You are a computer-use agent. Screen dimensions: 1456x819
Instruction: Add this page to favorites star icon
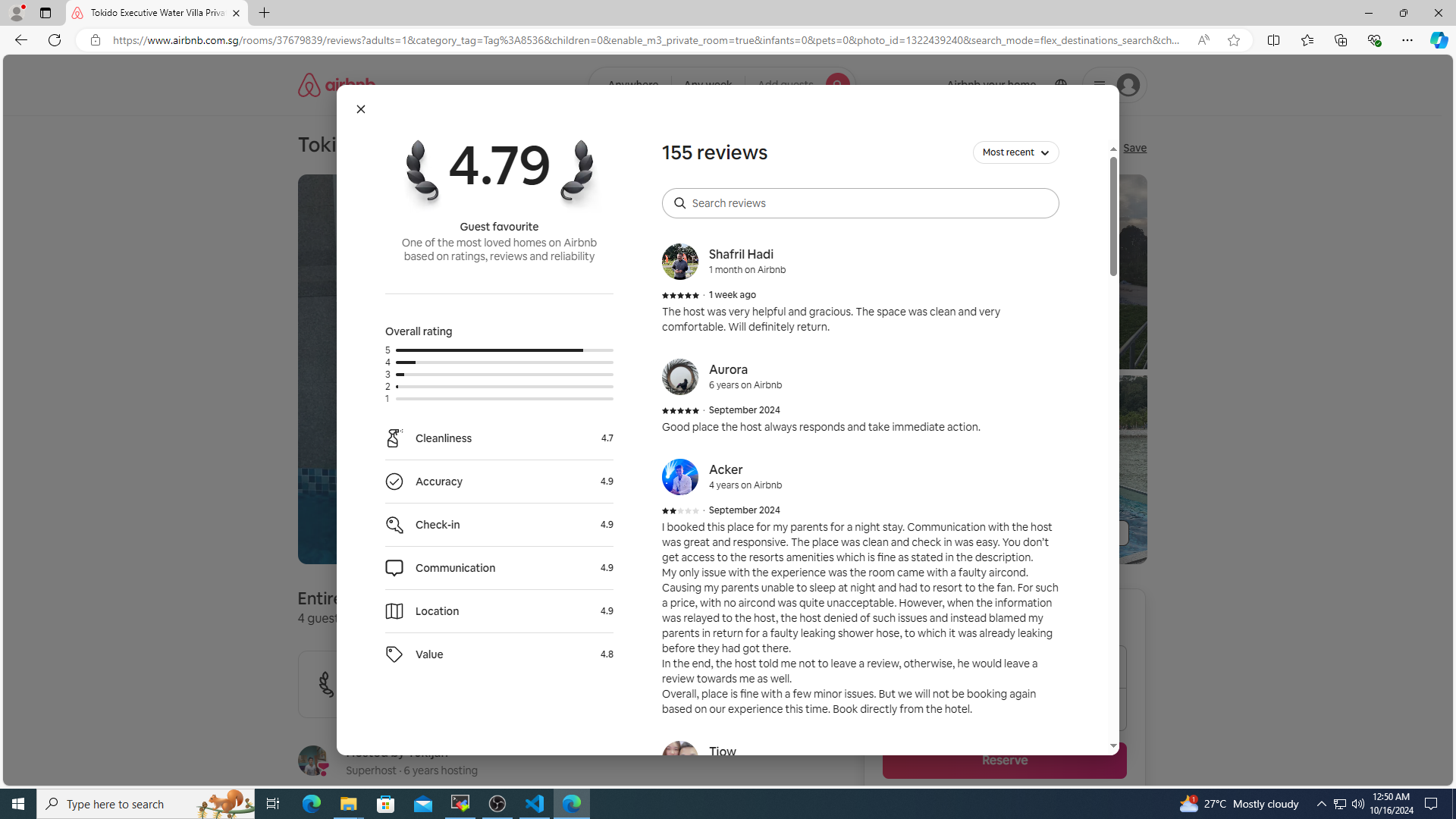[x=1234, y=40]
